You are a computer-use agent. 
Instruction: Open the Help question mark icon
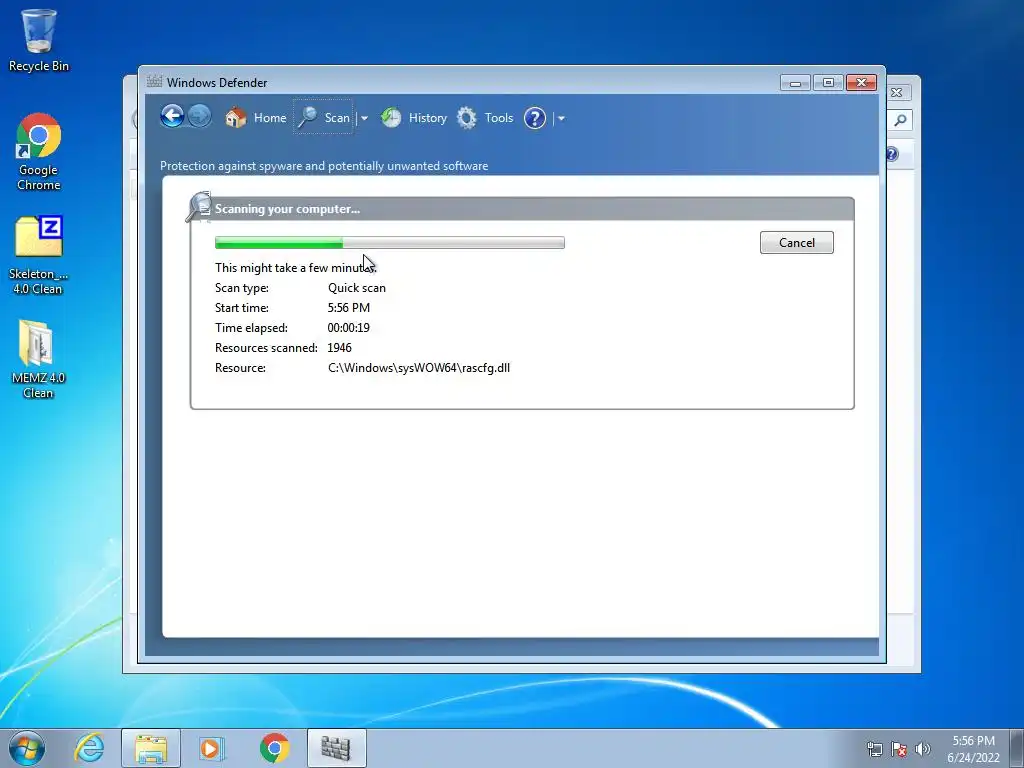click(535, 118)
